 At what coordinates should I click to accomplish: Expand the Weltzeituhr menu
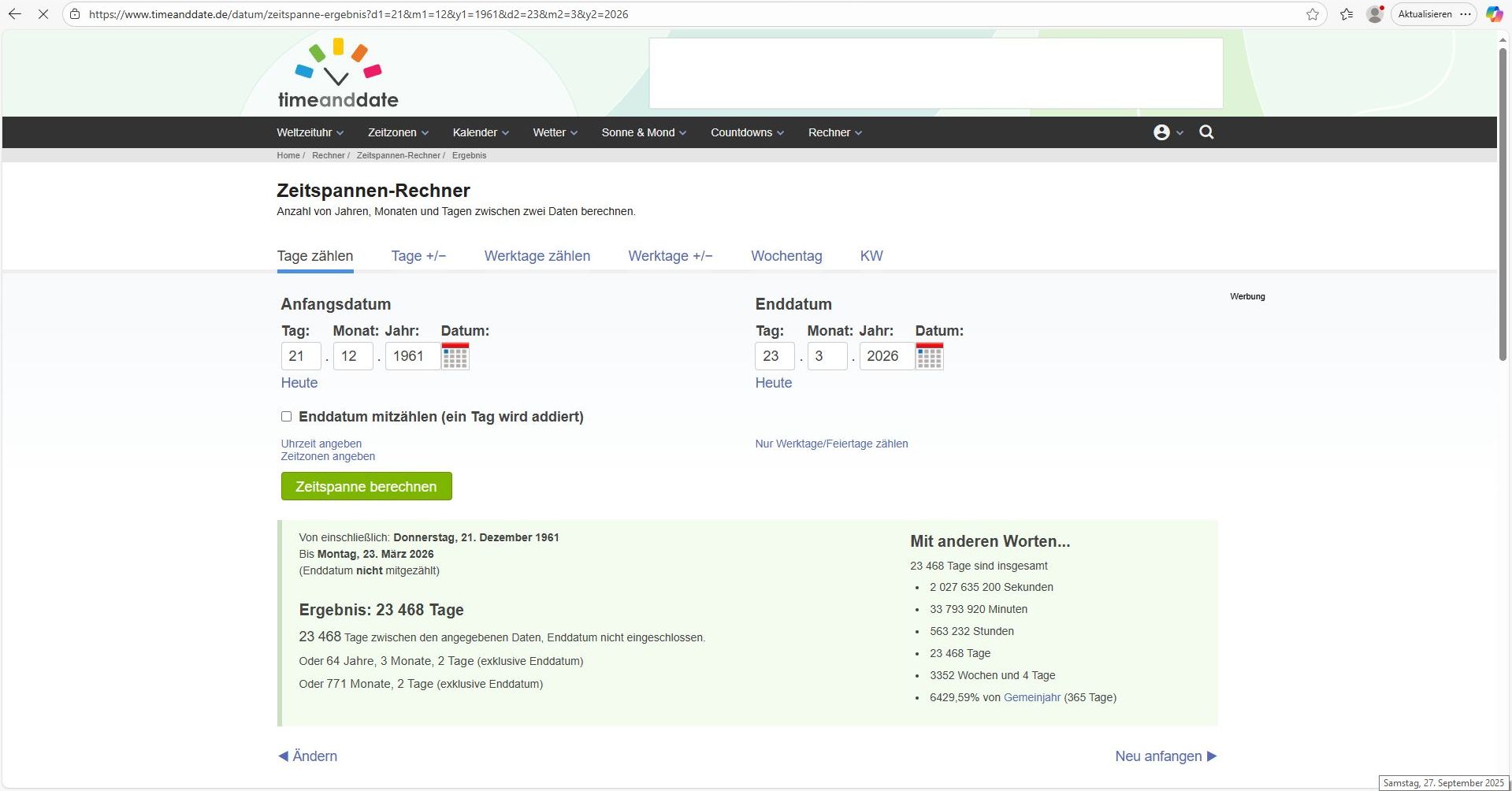tap(310, 132)
